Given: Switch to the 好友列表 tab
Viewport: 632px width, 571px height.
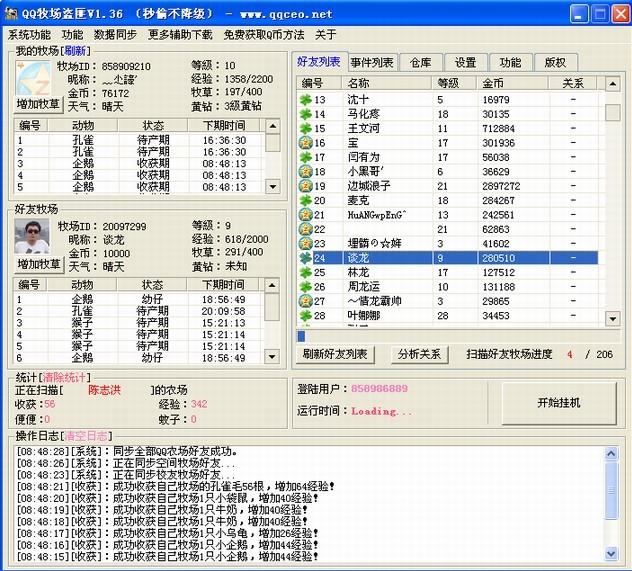Looking at the screenshot, I should point(319,62).
